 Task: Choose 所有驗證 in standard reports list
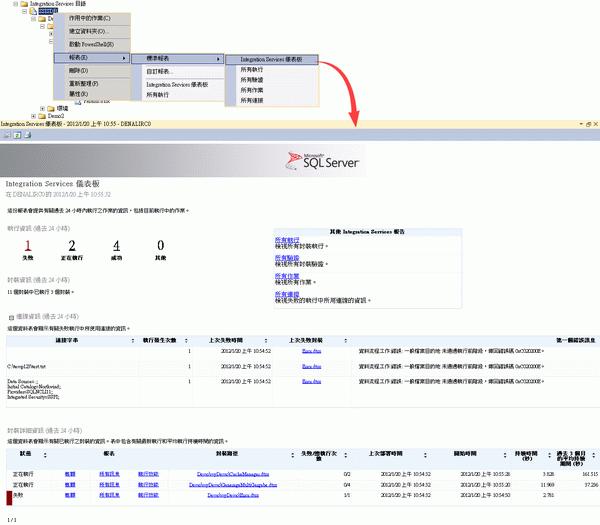pyautogui.click(x=272, y=80)
